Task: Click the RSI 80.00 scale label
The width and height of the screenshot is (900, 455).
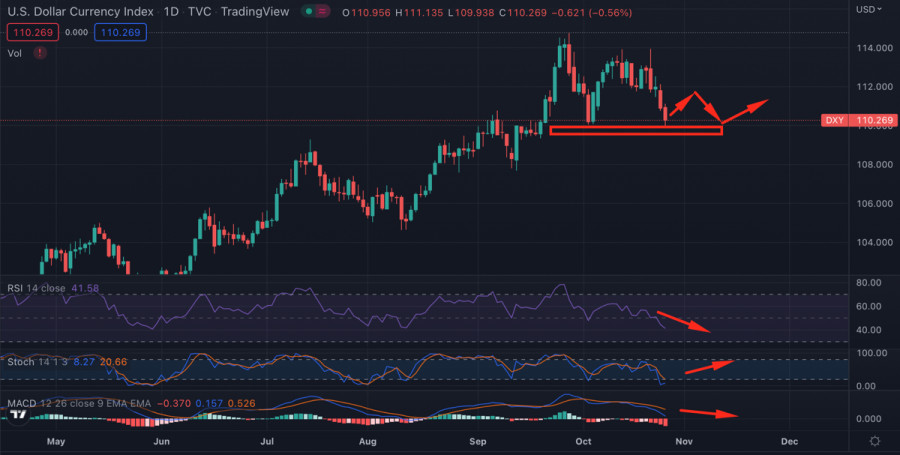Action: pos(868,283)
